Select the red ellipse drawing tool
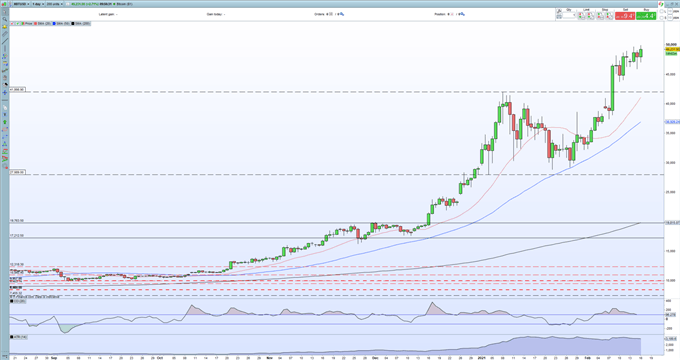 coord(5,130)
